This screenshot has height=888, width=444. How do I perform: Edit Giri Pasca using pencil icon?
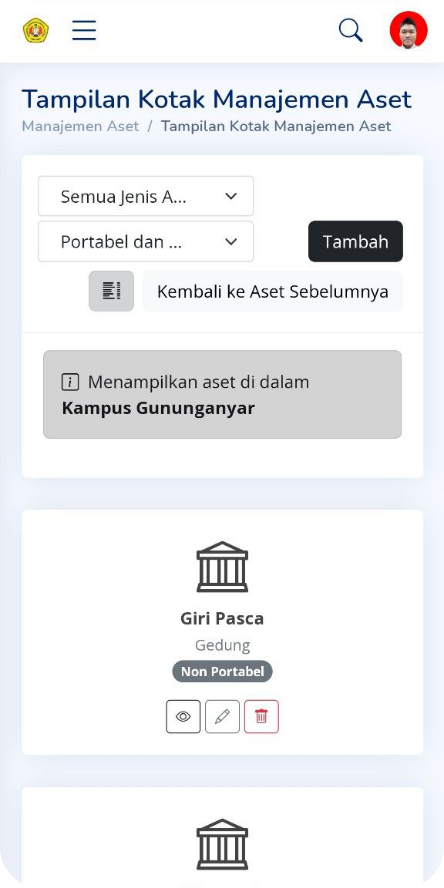point(222,716)
